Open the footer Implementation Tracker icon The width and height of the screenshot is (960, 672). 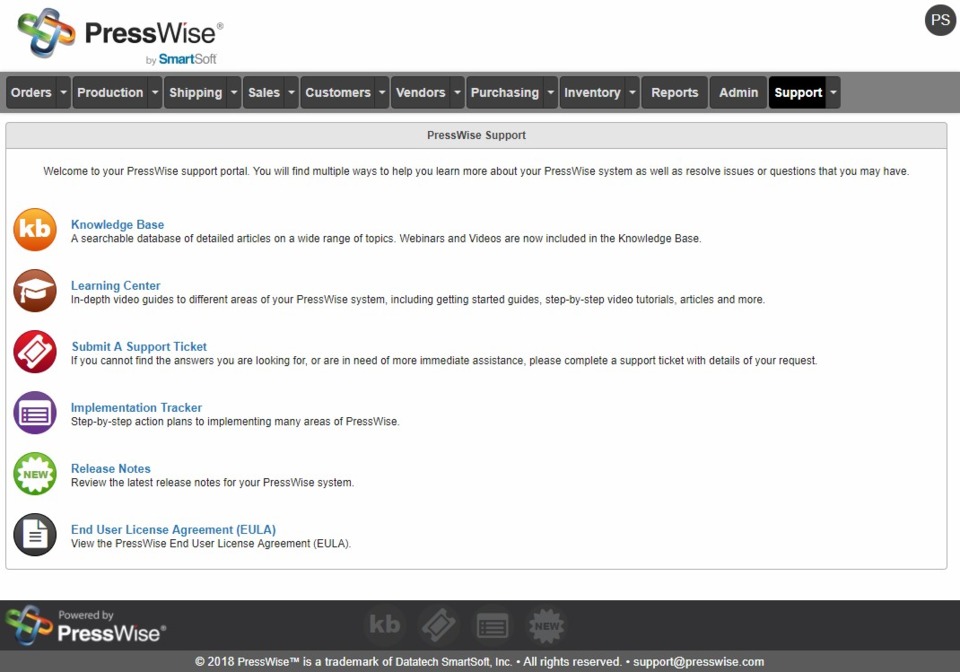(x=492, y=626)
